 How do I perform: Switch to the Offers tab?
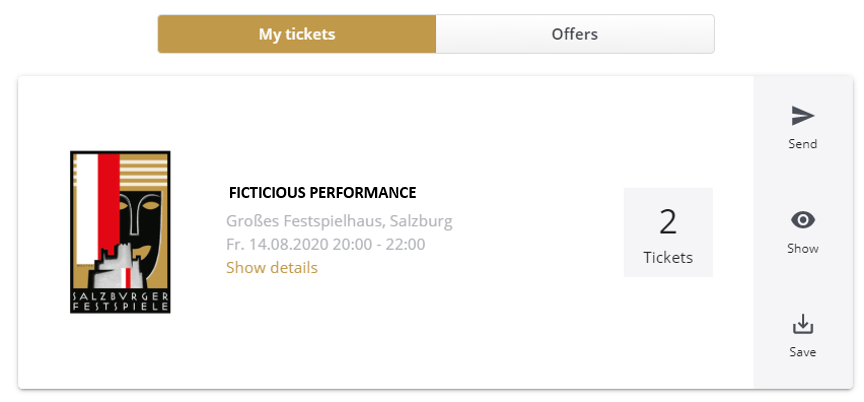(575, 34)
